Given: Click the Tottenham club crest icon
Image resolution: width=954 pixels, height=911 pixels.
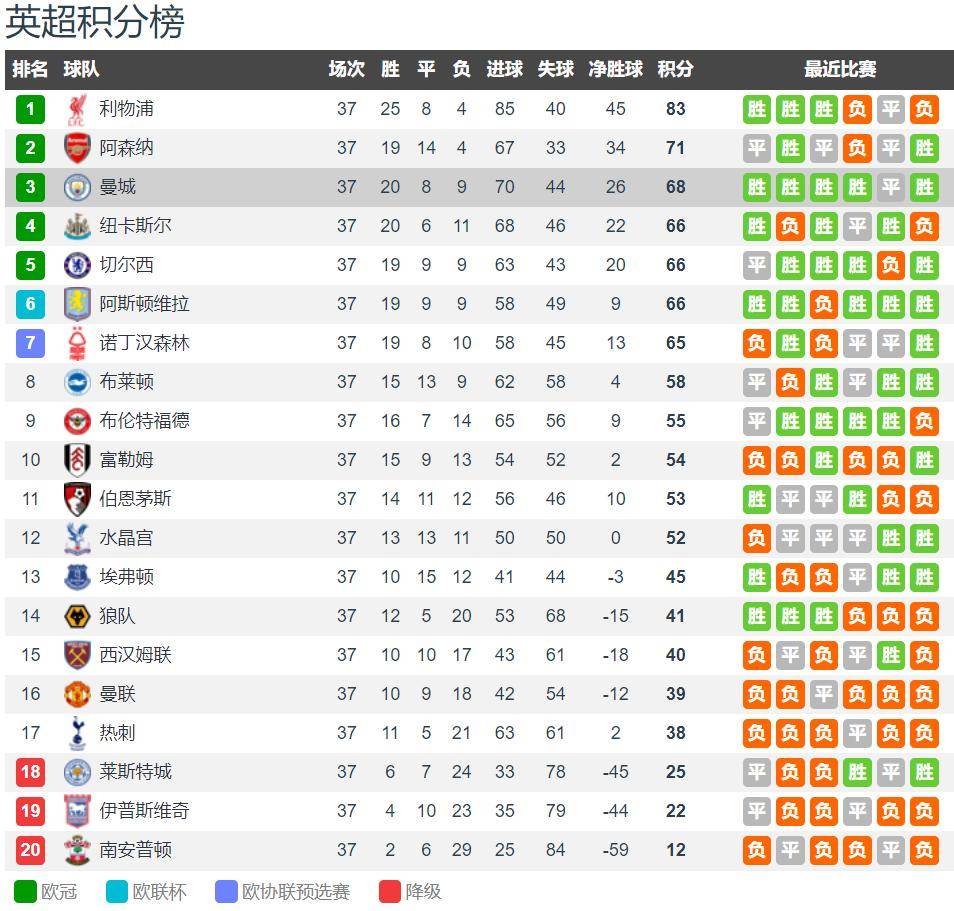Looking at the screenshot, I should (77, 733).
